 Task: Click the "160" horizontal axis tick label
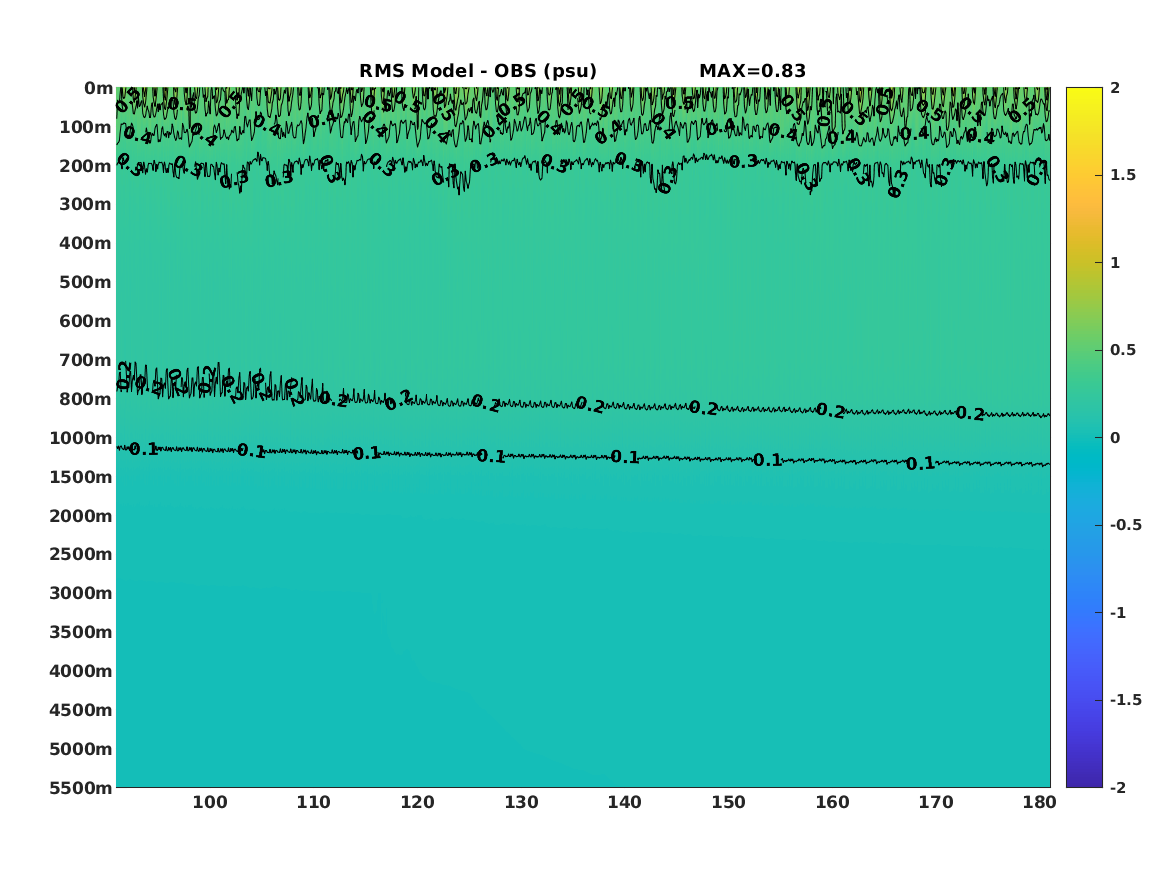pos(832,803)
